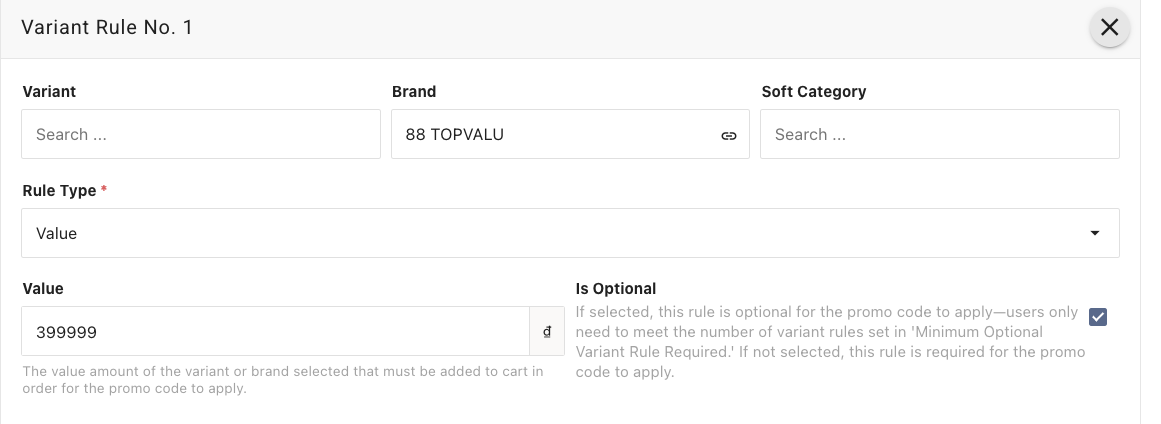Focus the Variant search field

[x=200, y=134]
